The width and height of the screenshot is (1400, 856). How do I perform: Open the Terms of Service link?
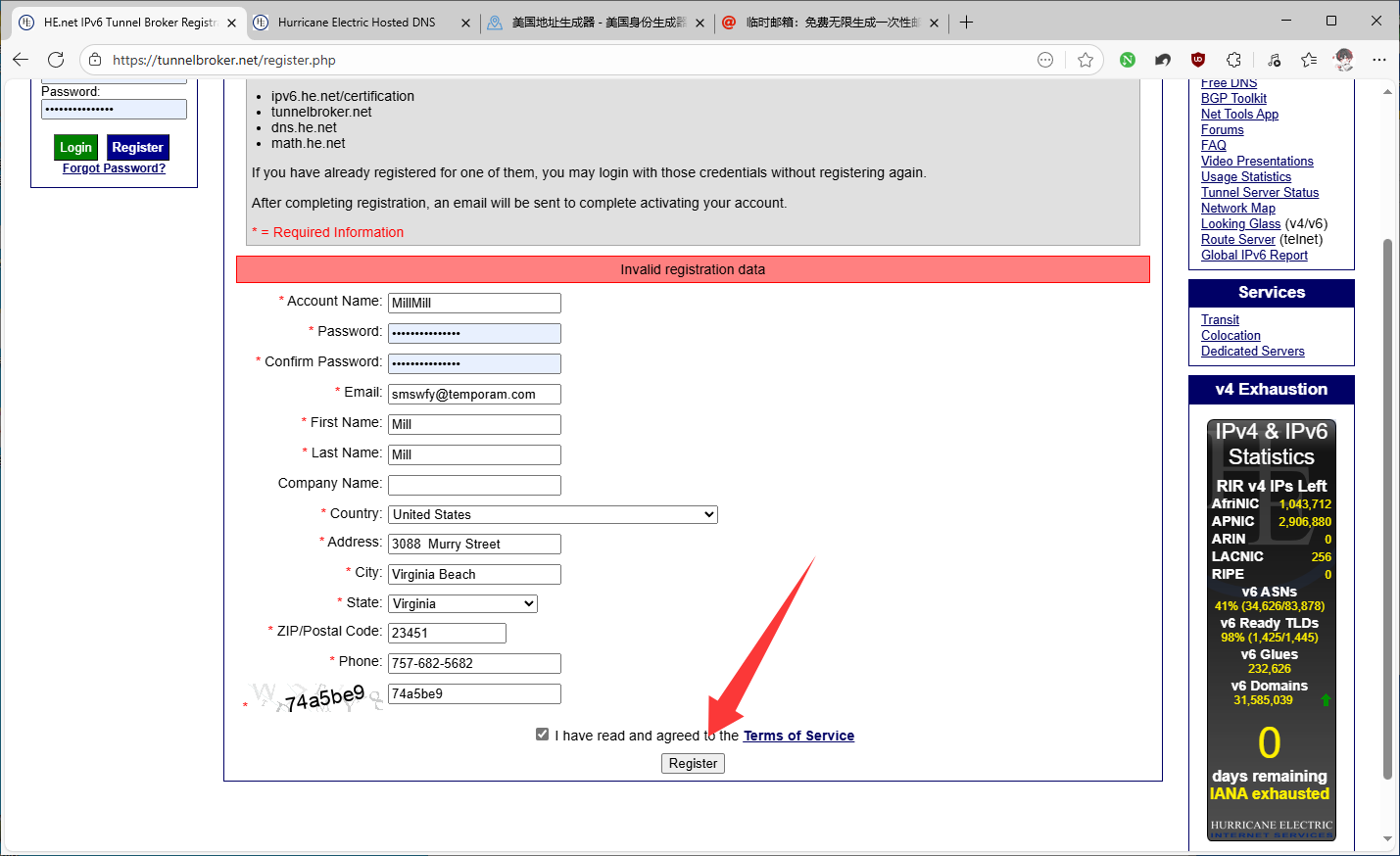tap(798, 736)
